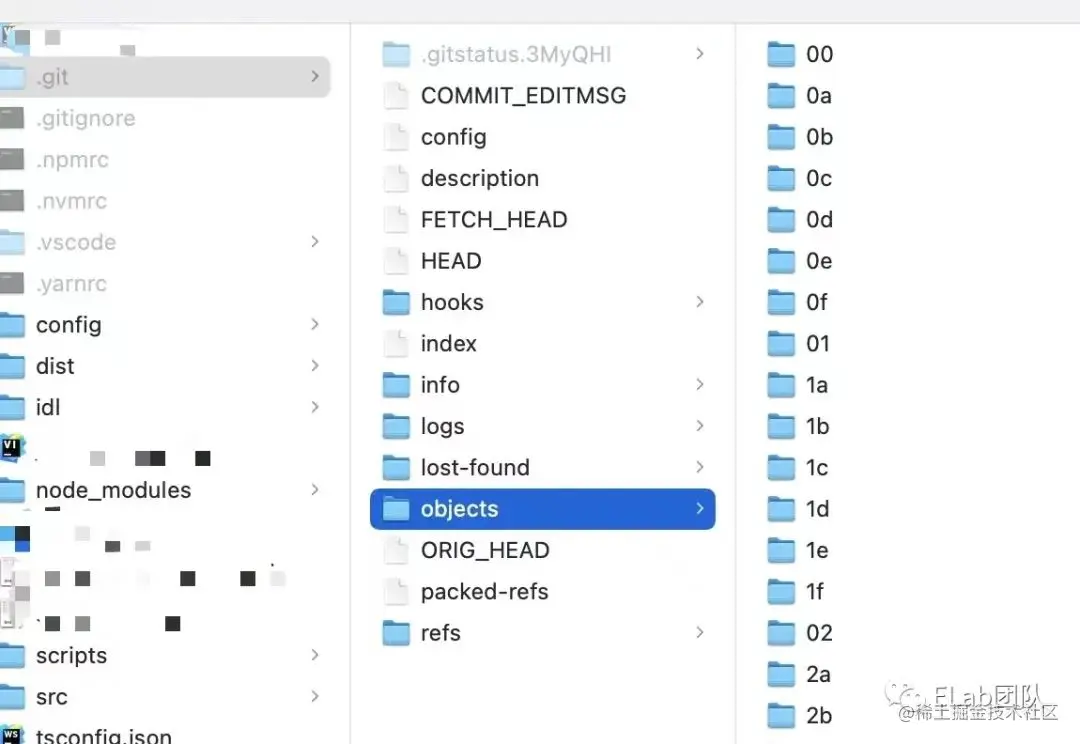Select the 1d folder name
The image size is (1080, 744).
point(818,509)
